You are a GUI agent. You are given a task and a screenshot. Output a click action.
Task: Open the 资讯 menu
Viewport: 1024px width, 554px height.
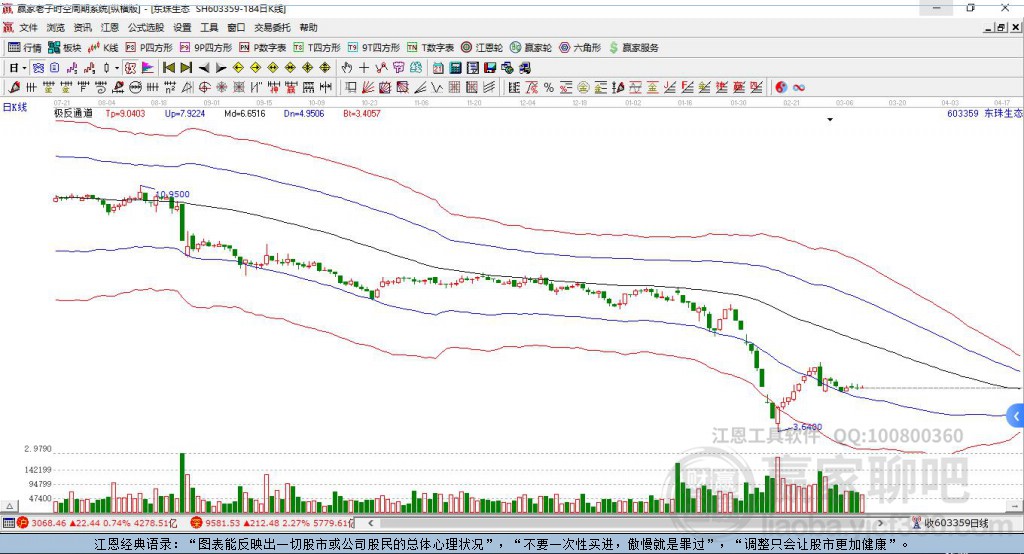(x=82, y=27)
